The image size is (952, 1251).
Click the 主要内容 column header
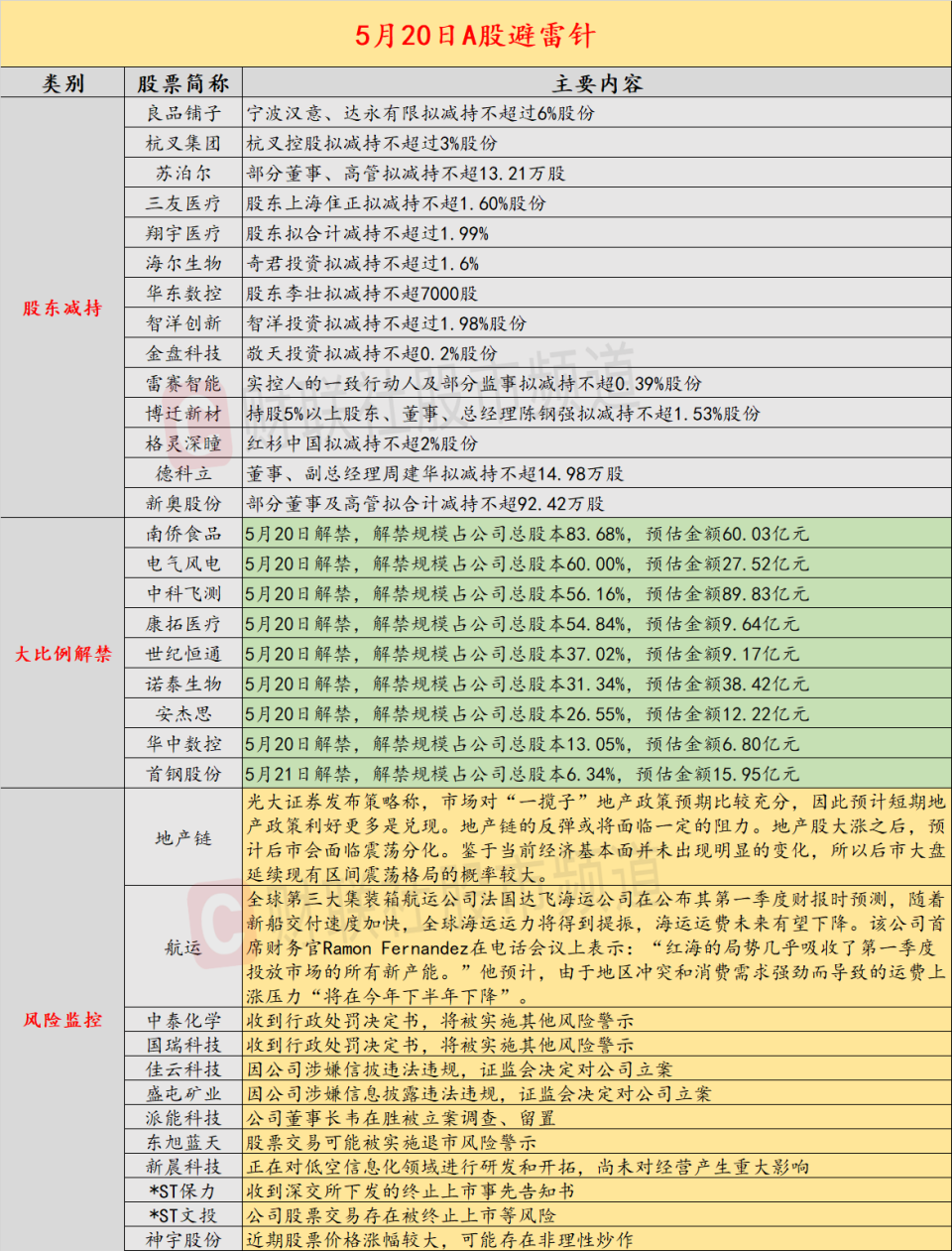[x=595, y=83]
